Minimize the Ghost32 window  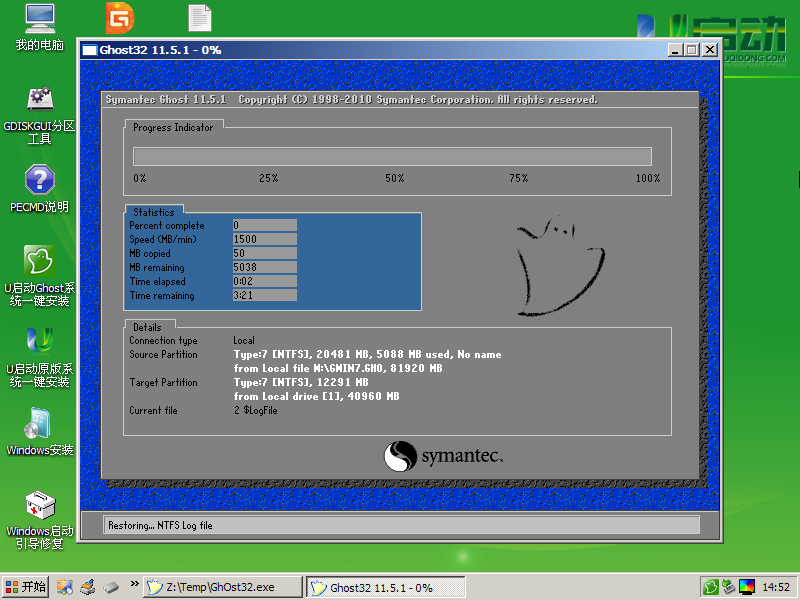[x=676, y=50]
